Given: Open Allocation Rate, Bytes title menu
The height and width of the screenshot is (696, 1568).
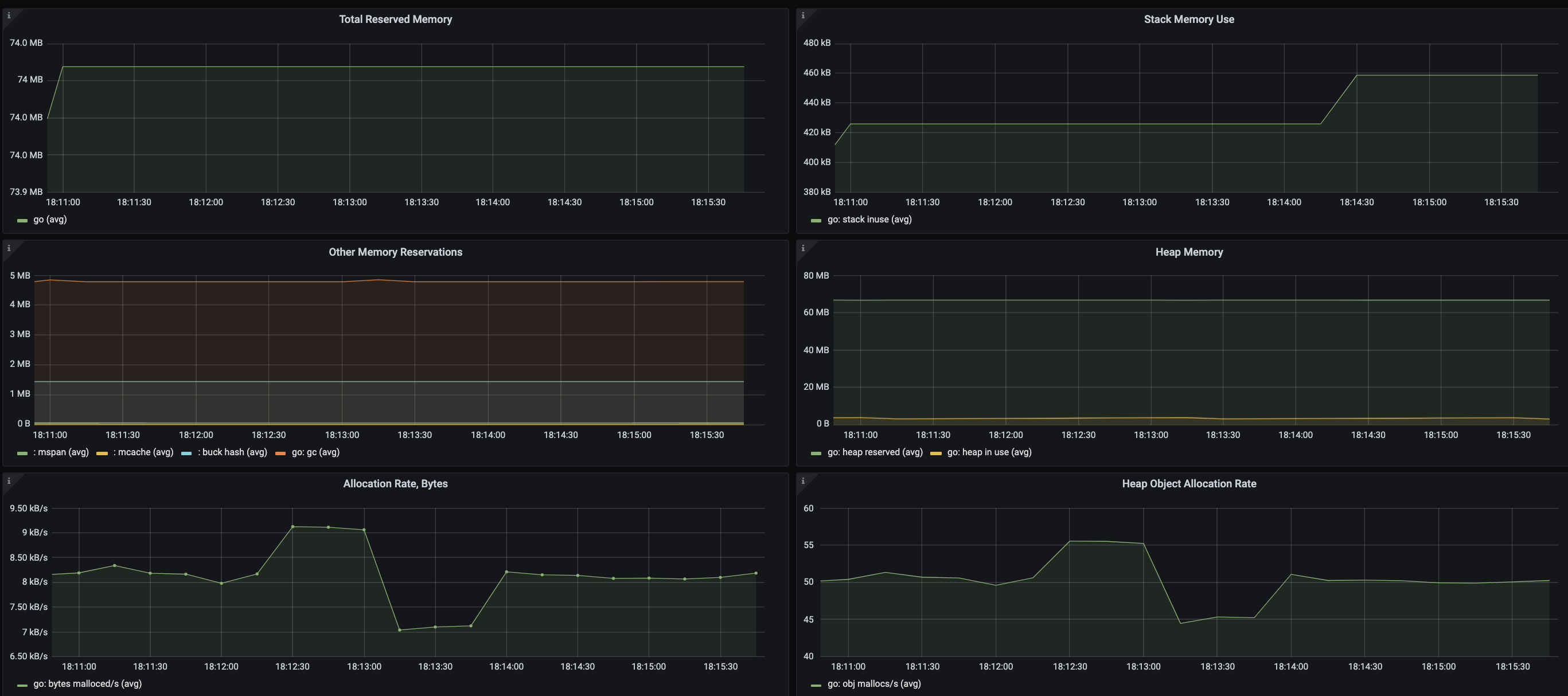Looking at the screenshot, I should coord(395,484).
